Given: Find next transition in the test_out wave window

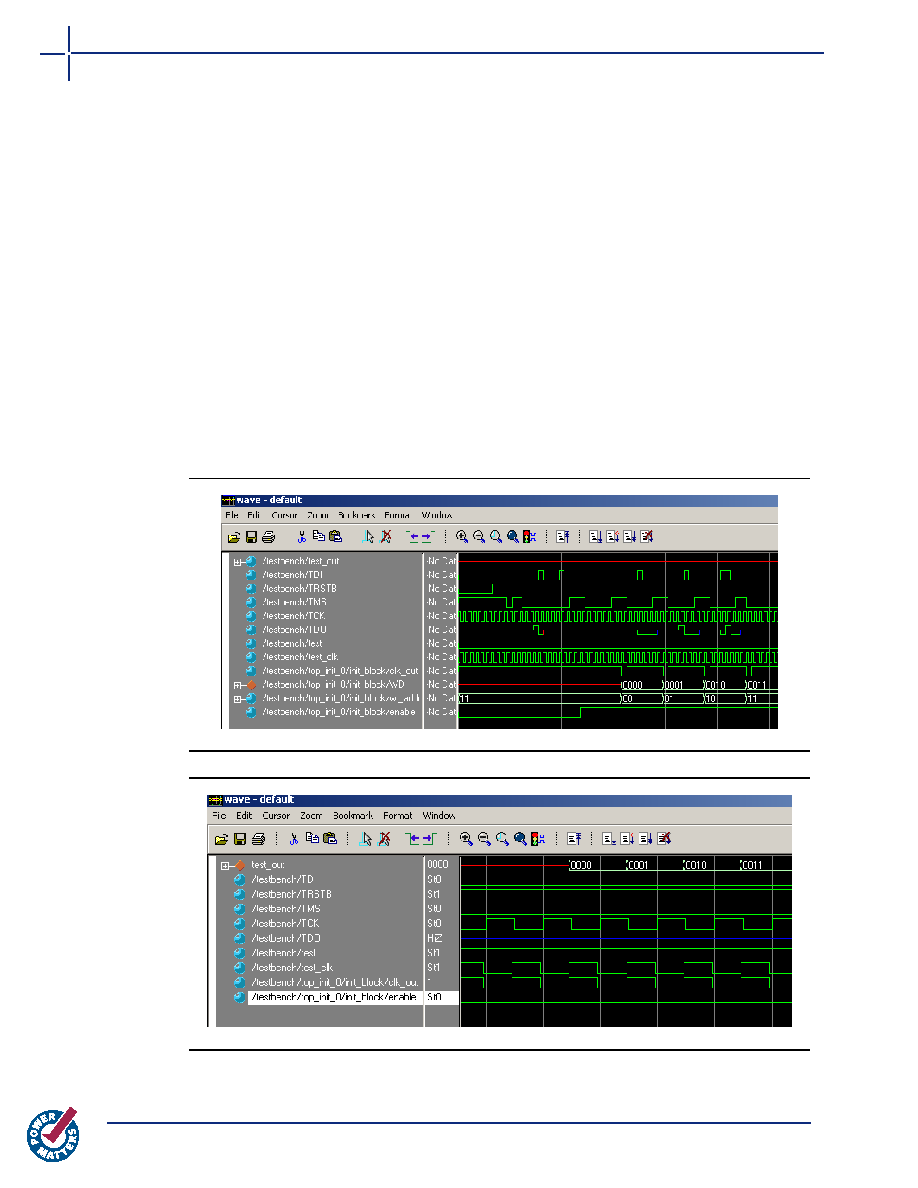Looking at the screenshot, I should (429, 839).
